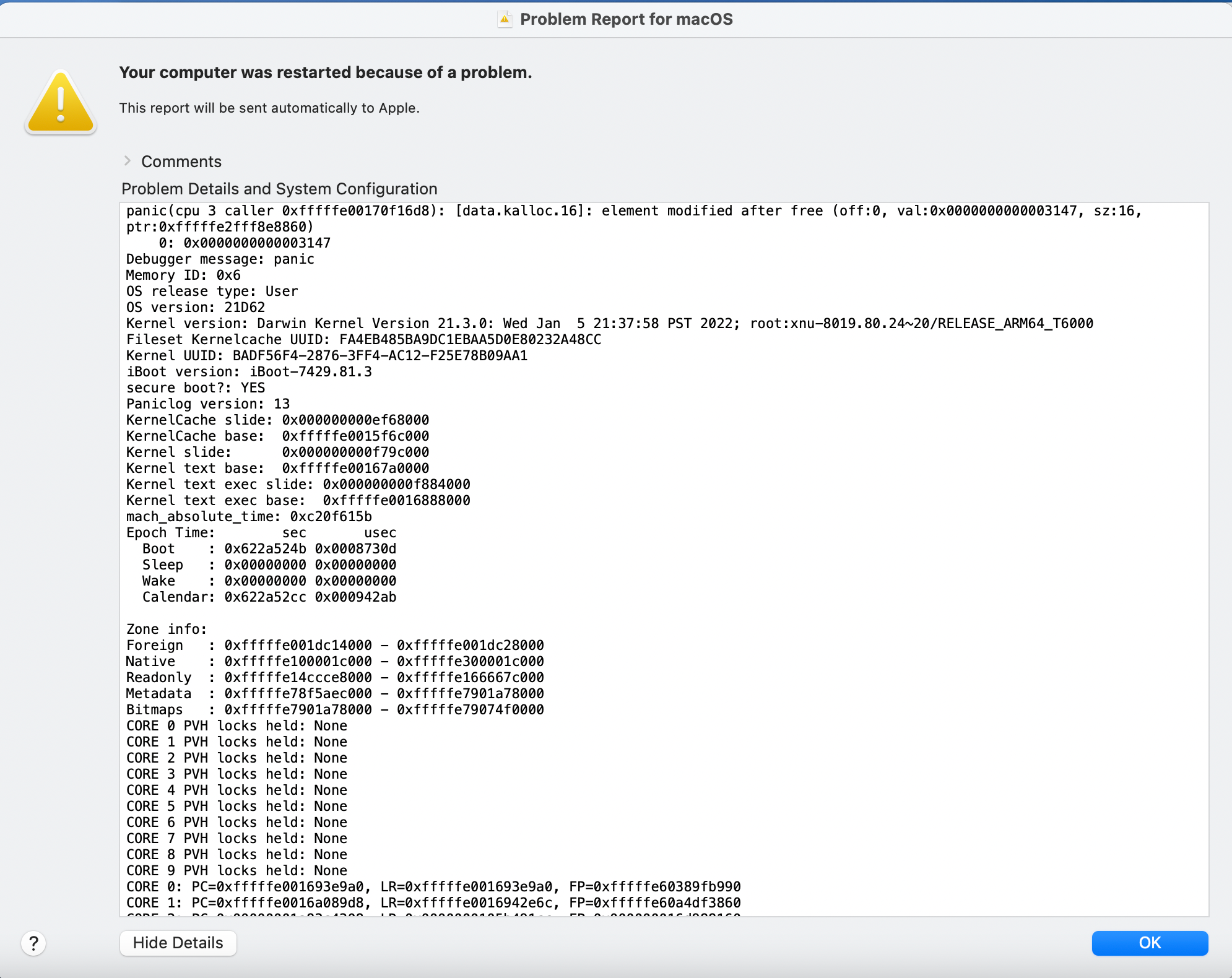Click the 'Problem Report for macOS' title
The width and height of the screenshot is (1232, 978).
(626, 19)
